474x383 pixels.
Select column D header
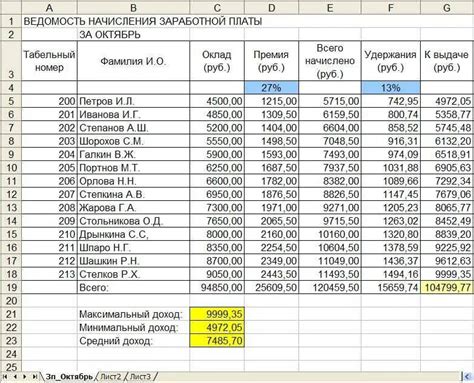tap(272, 7)
